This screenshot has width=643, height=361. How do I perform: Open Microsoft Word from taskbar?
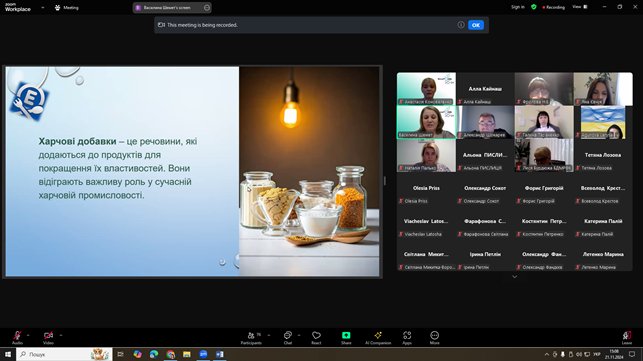point(220,354)
